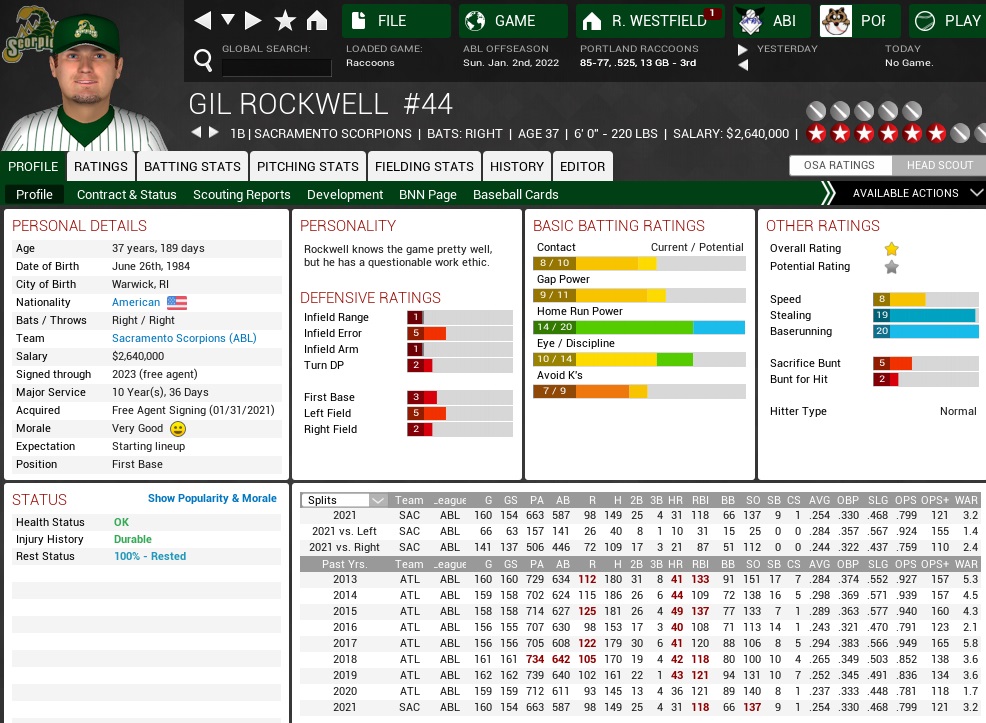
Task: Expand the Available Actions dropdown
Action: [x=905, y=193]
